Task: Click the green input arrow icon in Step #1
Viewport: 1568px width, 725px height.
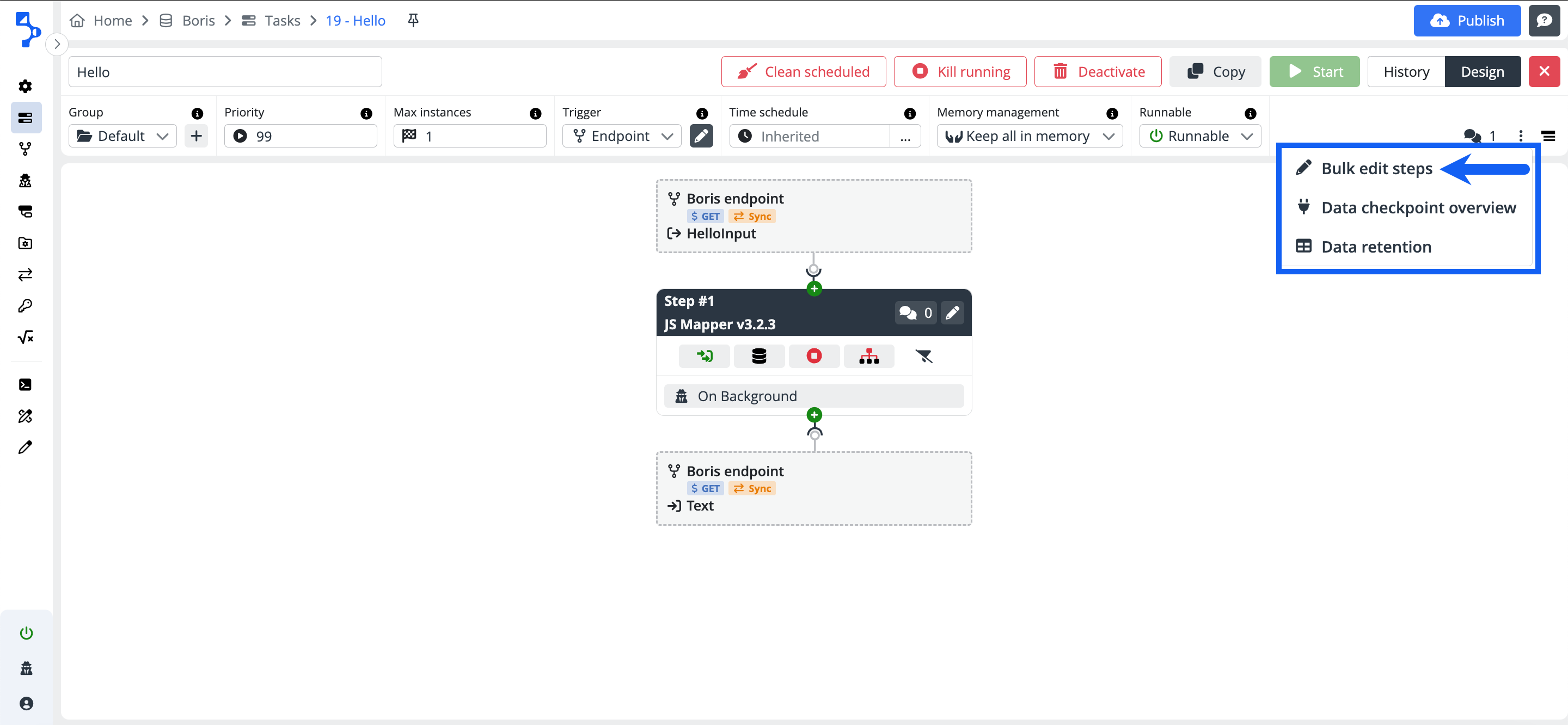Action: pyautogui.click(x=705, y=356)
